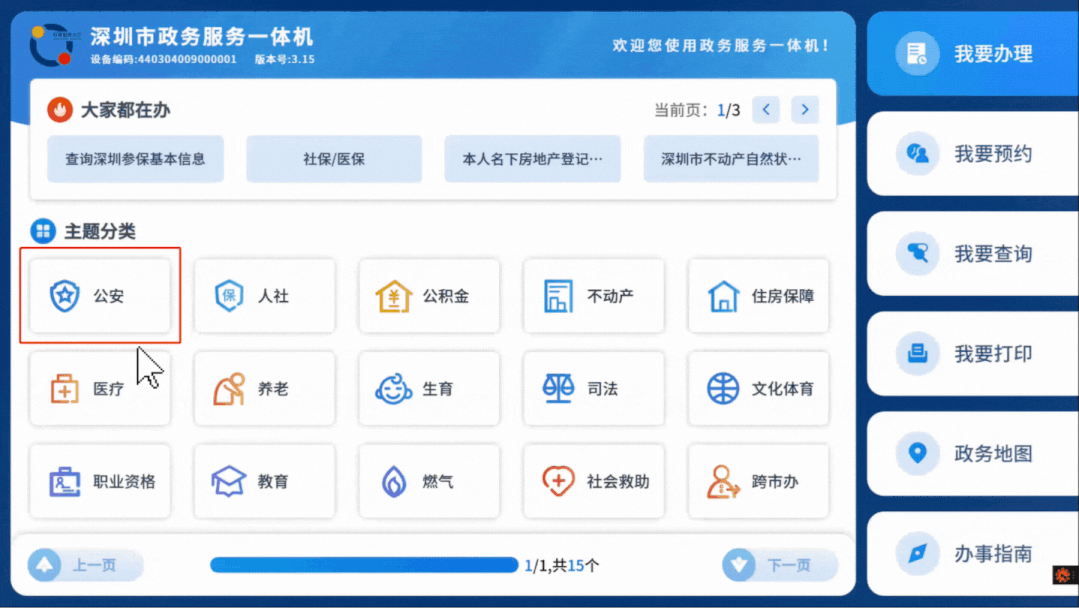1079x608 pixels.
Task: Expand next hot services page with right arrow
Action: tap(804, 110)
